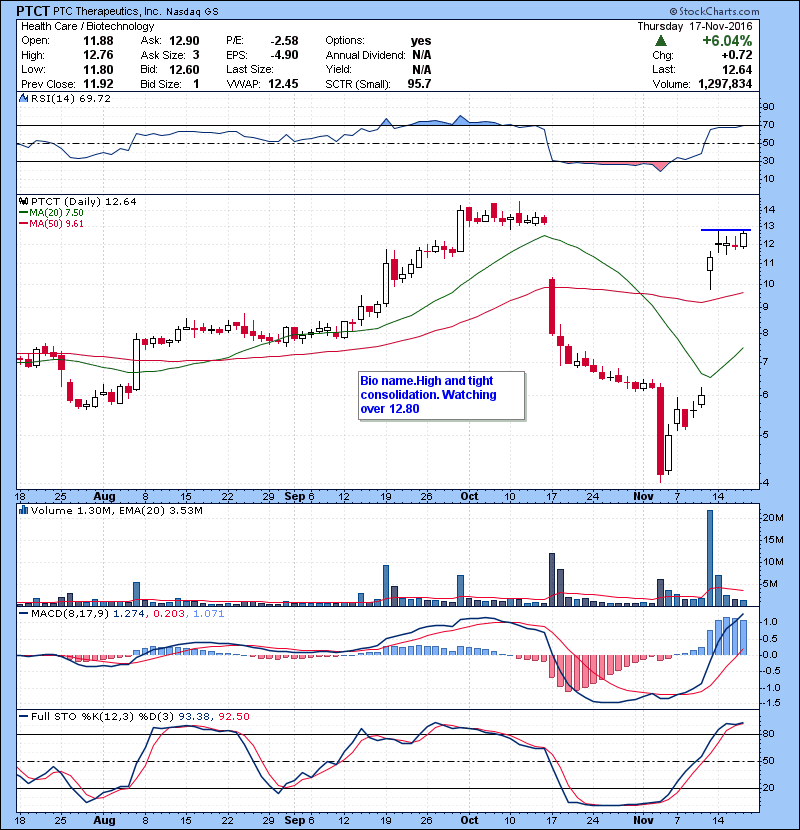
Task: Click the 90 label on the RSI axis
Action: click(768, 107)
